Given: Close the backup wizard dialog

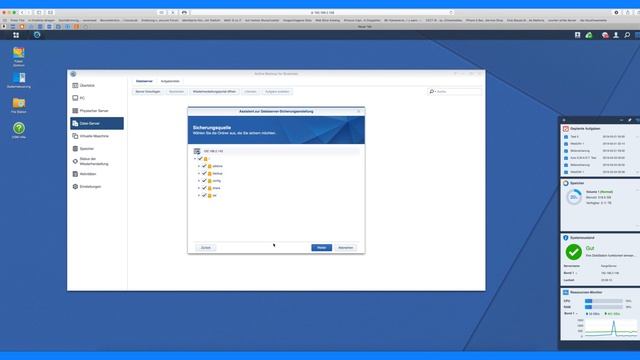Looking at the screenshot, I should click(x=359, y=111).
